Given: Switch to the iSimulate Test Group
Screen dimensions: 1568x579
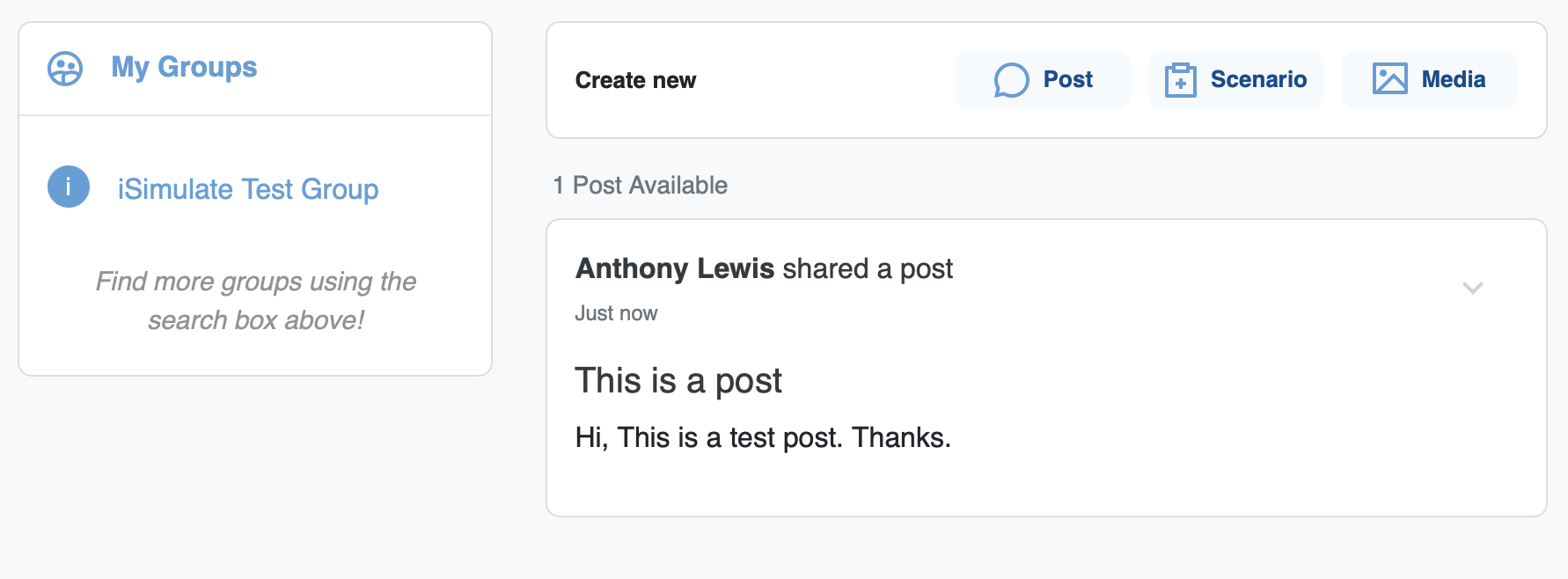Looking at the screenshot, I should [x=247, y=188].
